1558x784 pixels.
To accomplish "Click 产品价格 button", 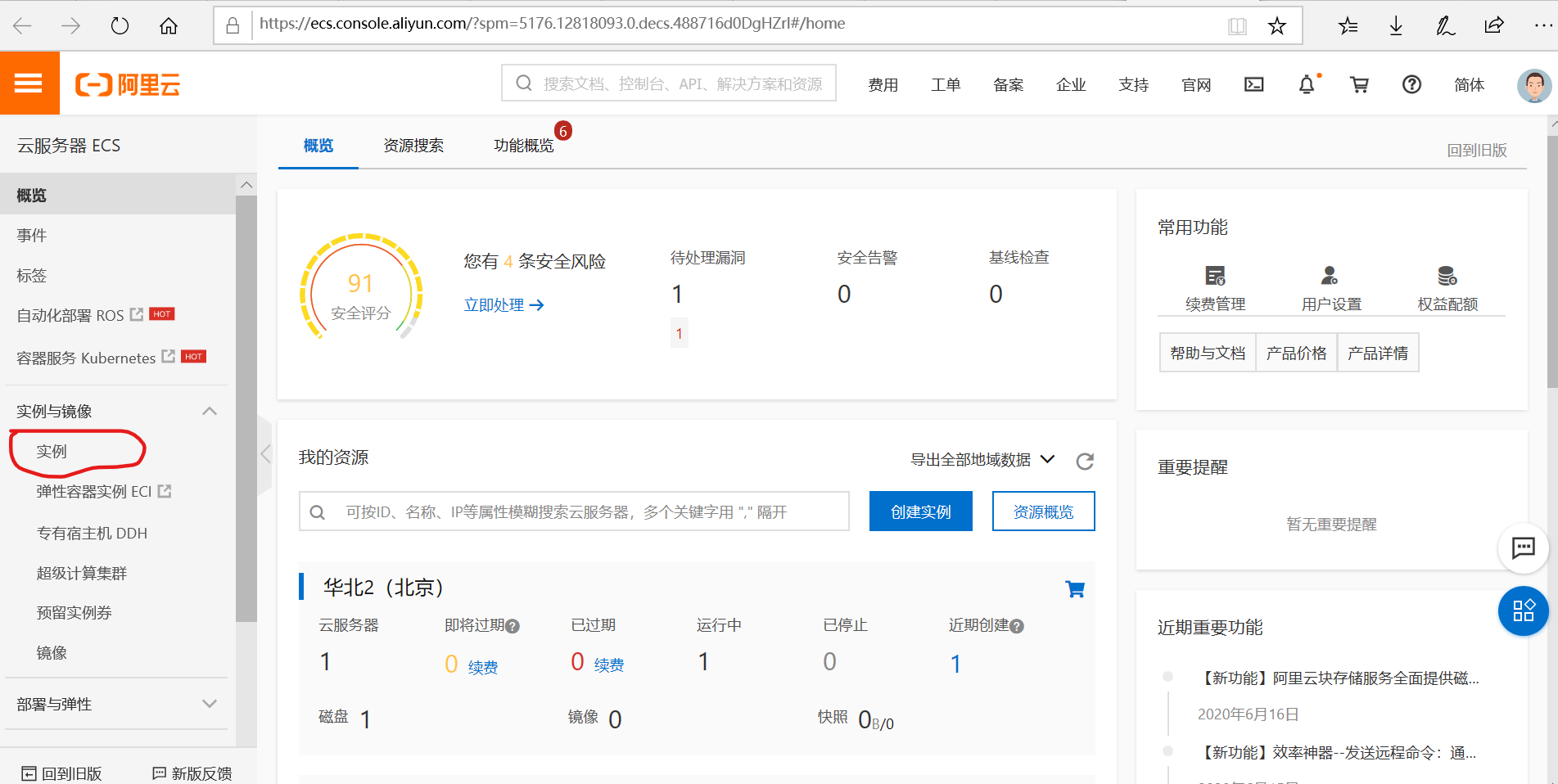I will pyautogui.click(x=1296, y=353).
